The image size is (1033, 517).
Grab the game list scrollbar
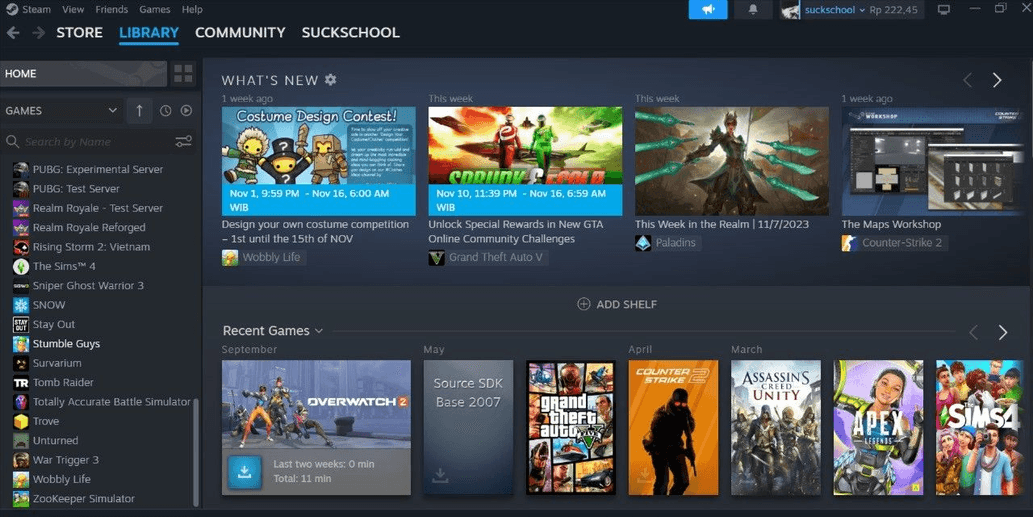click(x=196, y=452)
